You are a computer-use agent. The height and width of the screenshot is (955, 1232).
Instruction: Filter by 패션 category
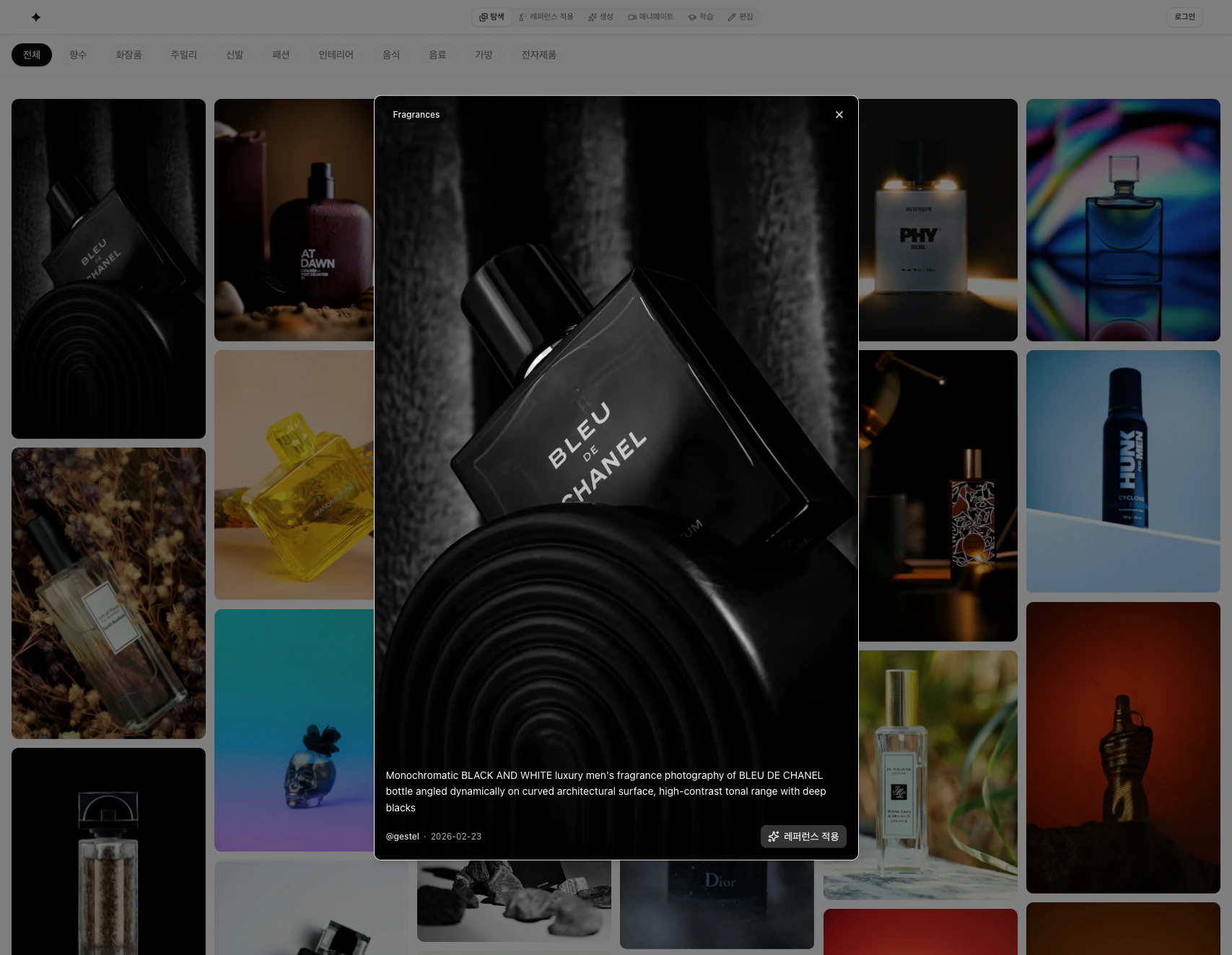[x=281, y=55]
